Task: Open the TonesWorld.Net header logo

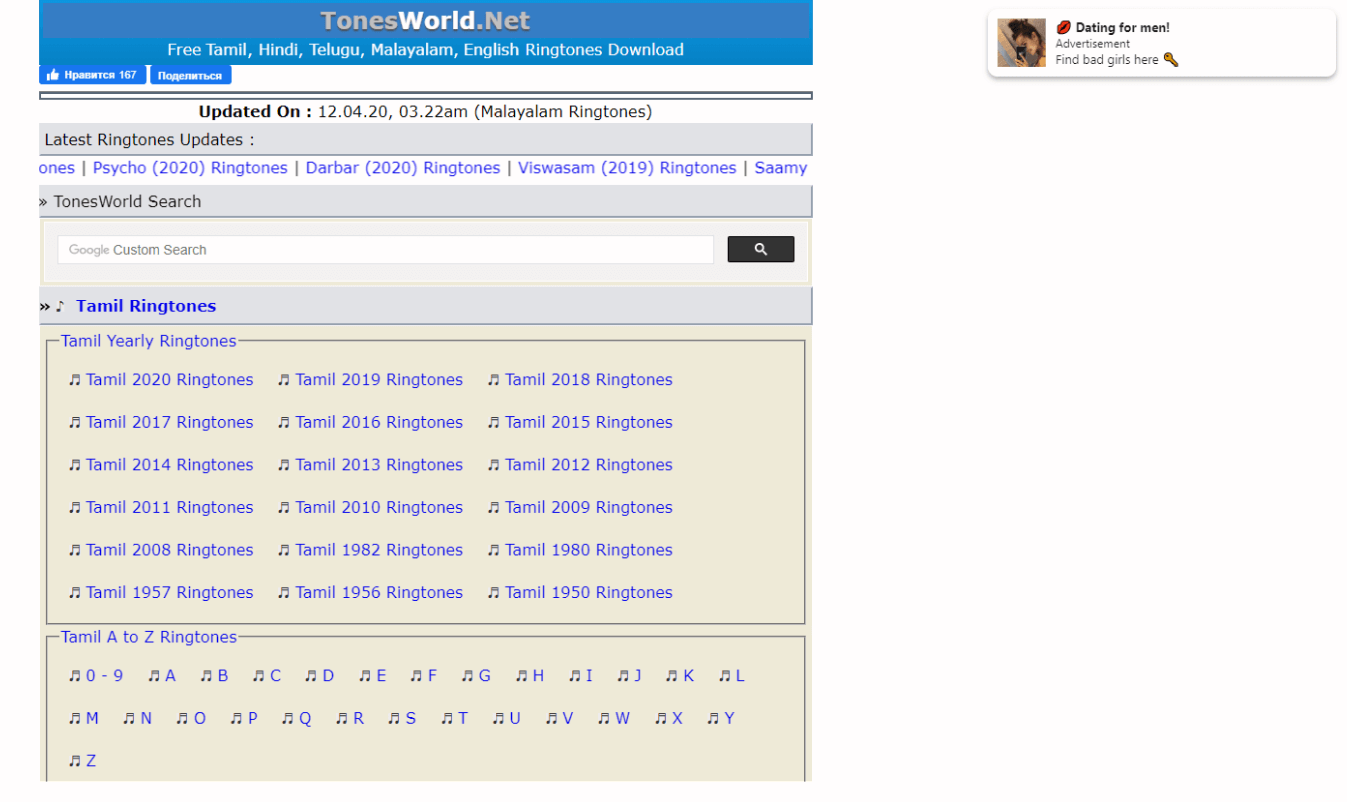Action: point(425,20)
